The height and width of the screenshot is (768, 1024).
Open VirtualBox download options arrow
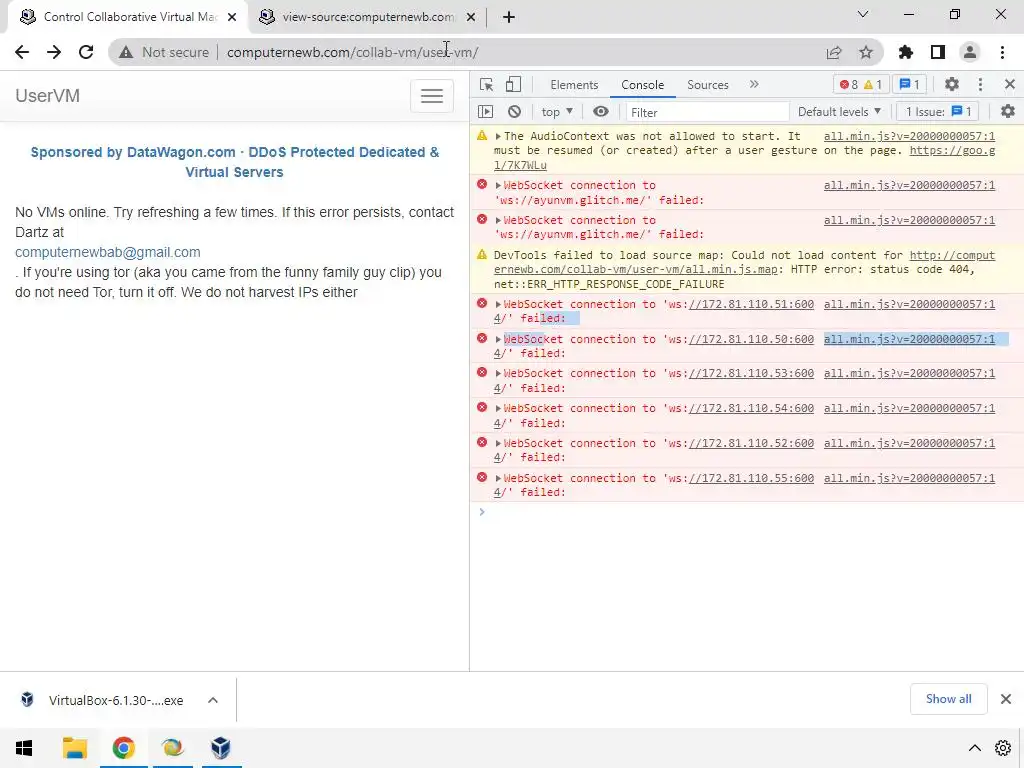[213, 700]
